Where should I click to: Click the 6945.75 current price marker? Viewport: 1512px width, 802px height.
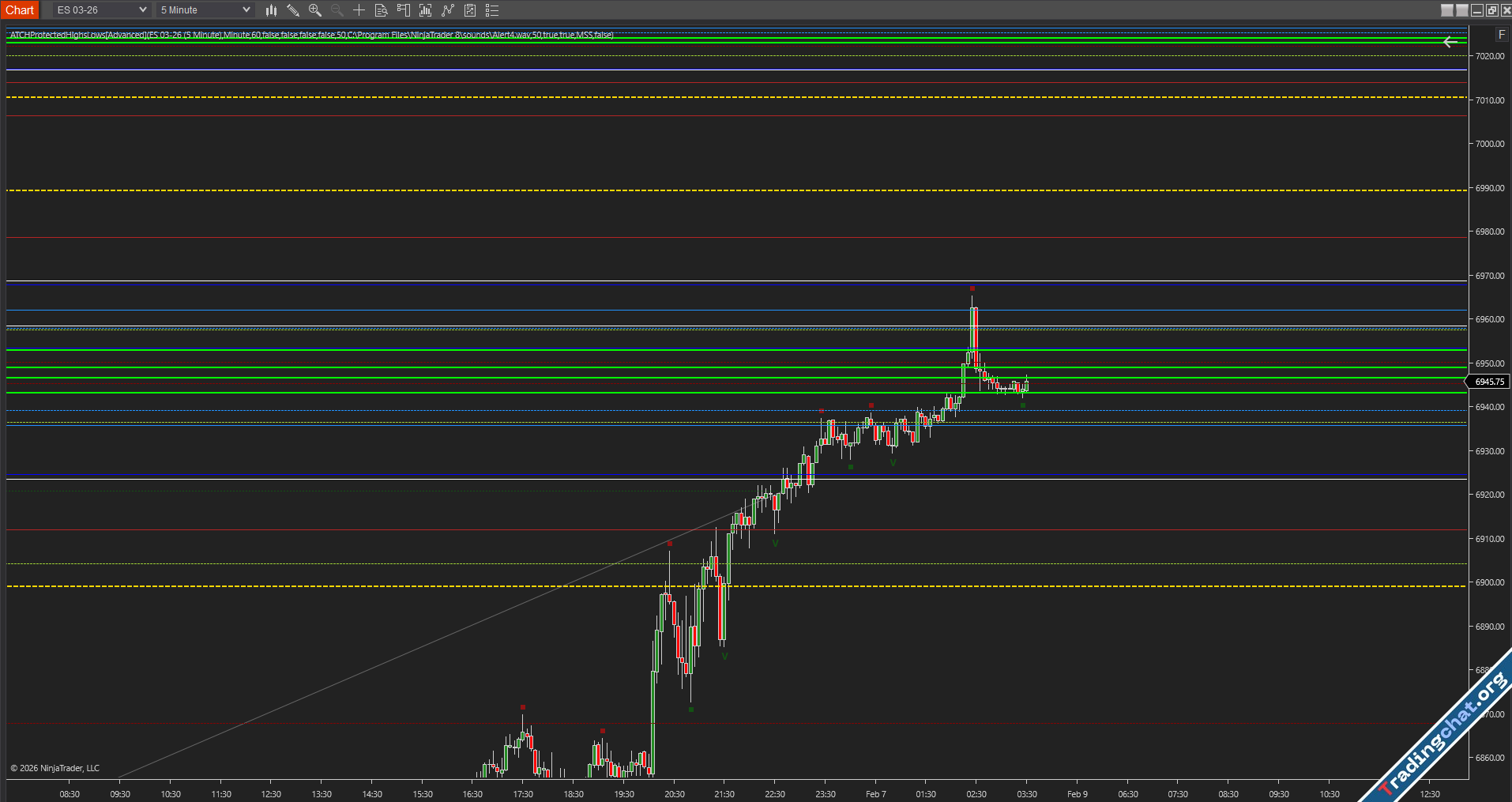(x=1489, y=382)
